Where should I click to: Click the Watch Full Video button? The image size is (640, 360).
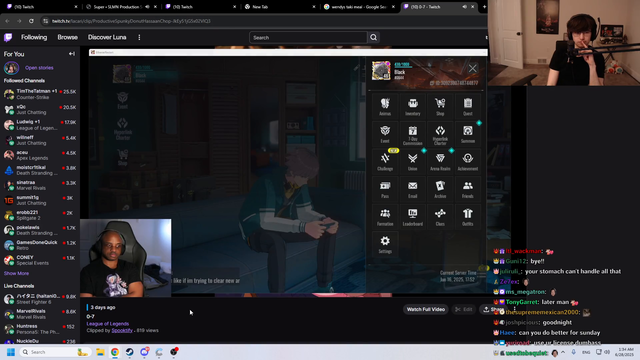[426, 309]
